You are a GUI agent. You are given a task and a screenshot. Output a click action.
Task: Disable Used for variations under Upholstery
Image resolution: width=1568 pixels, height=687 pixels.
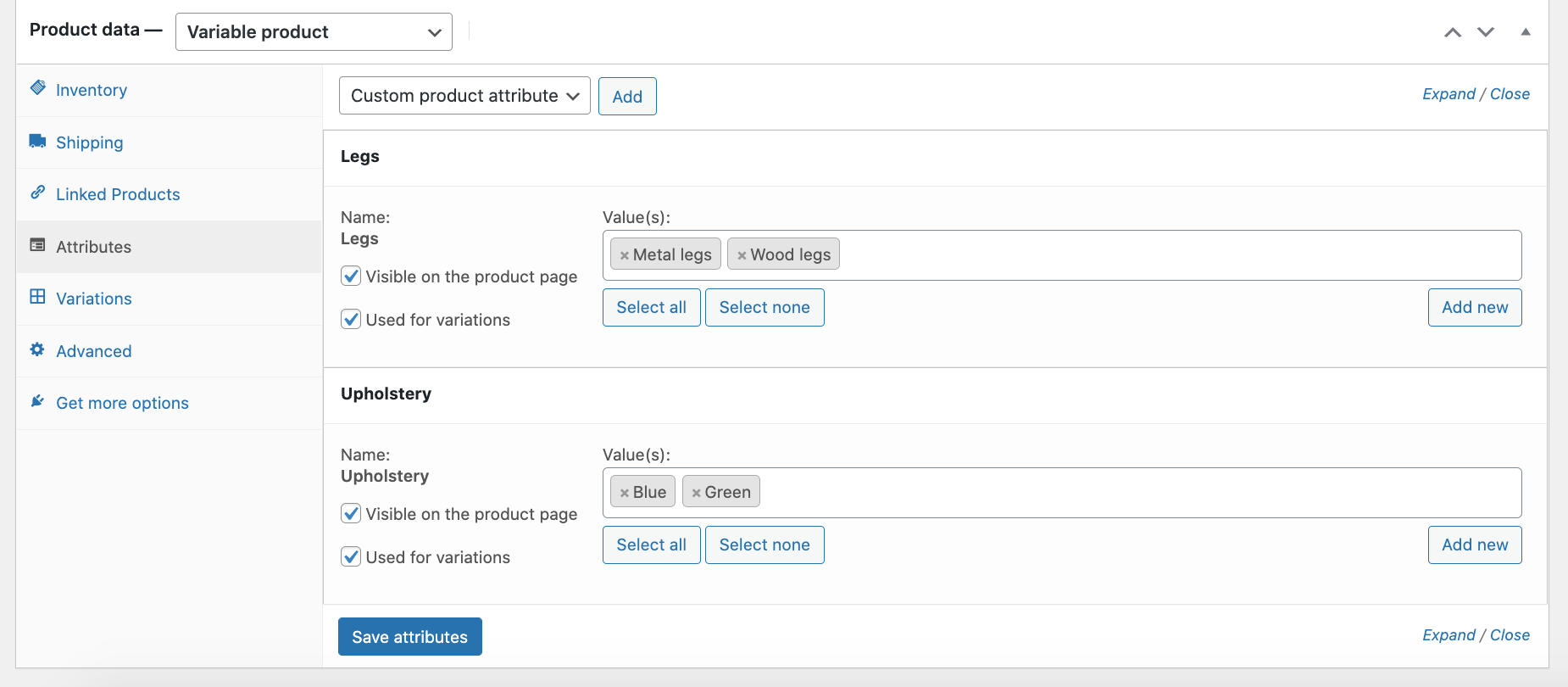click(351, 557)
